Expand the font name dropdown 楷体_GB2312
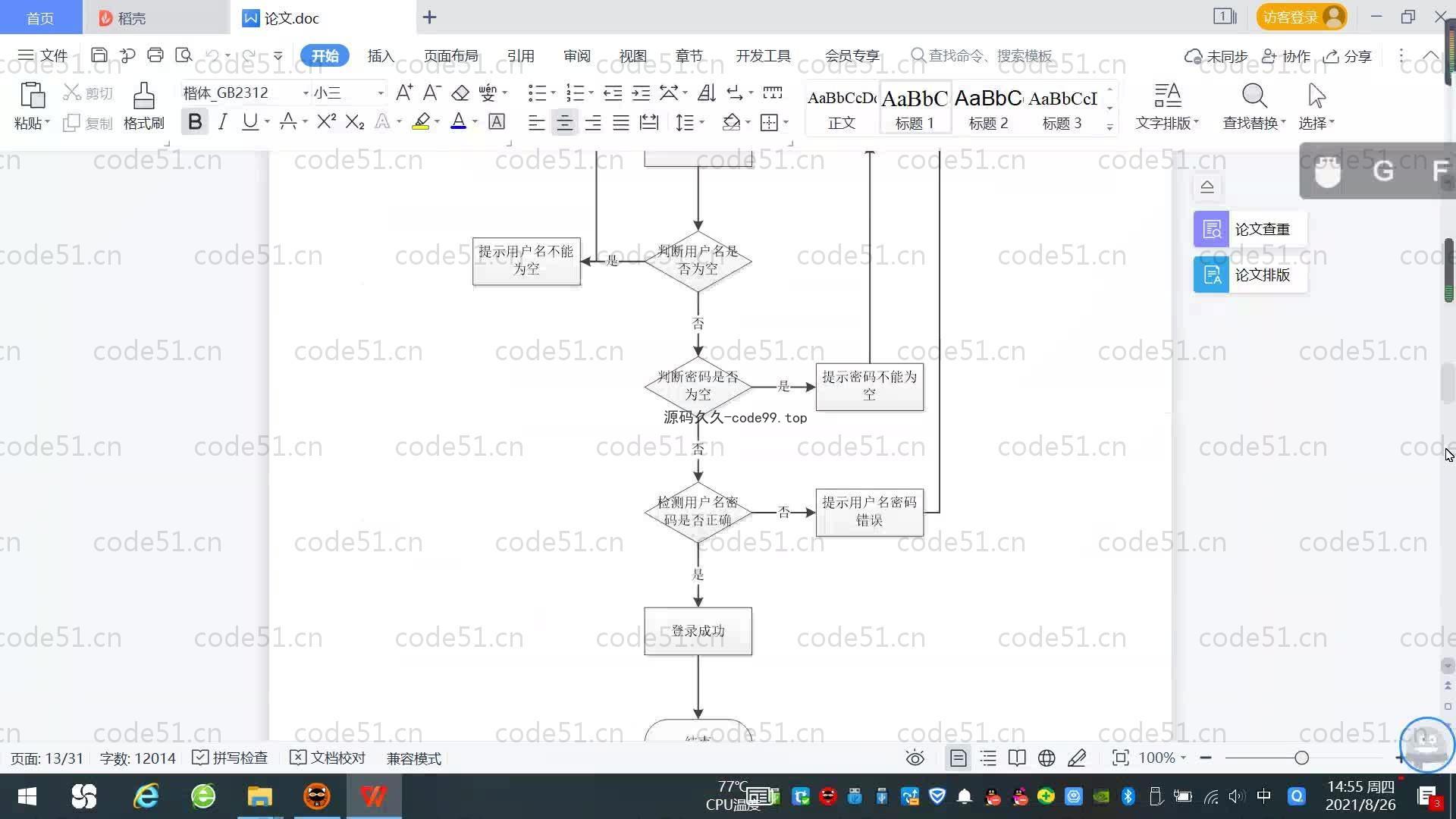The image size is (1456, 819). (x=306, y=93)
